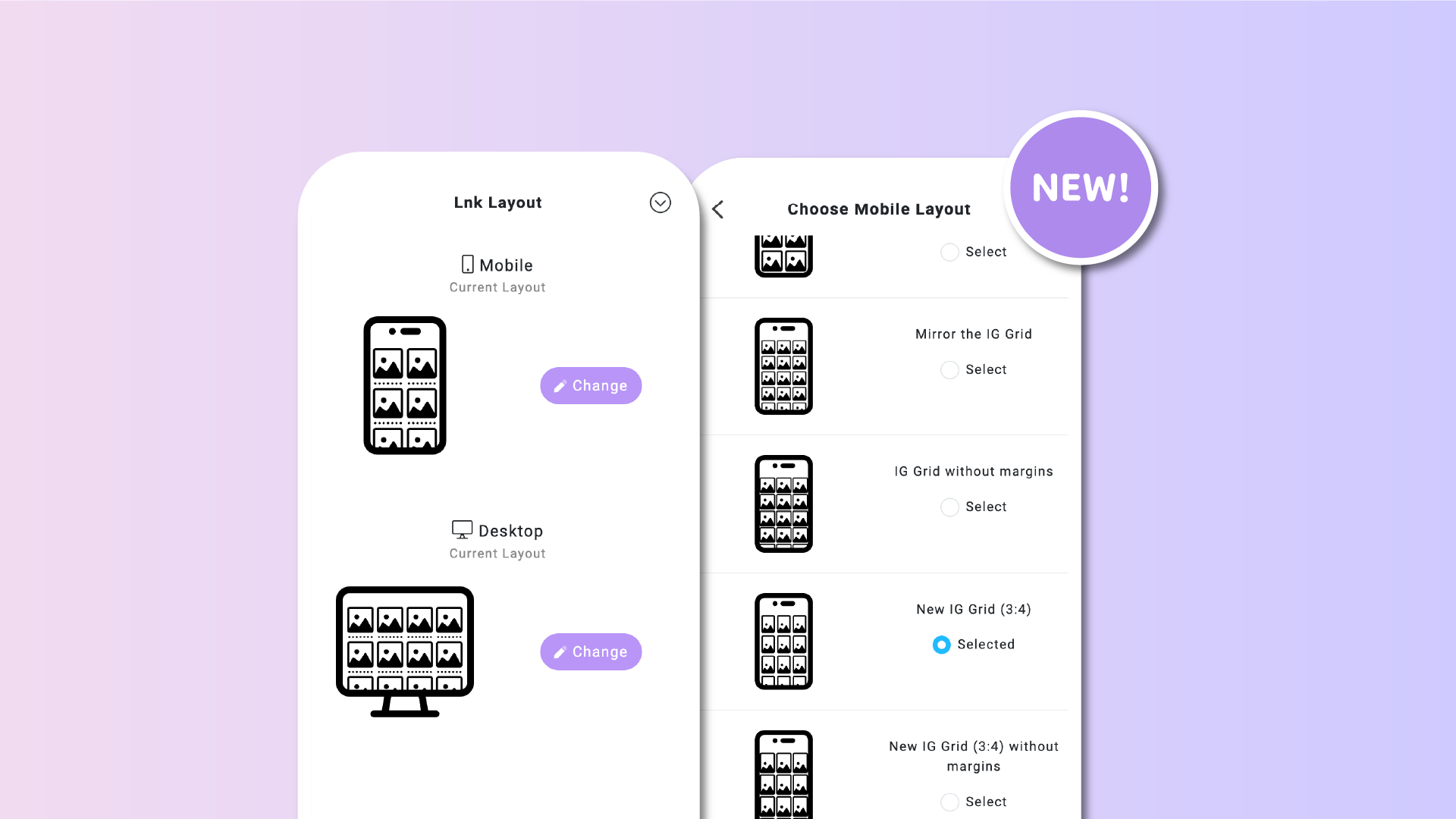View the currently Selected New IG Grid (3:4) option
The height and width of the screenshot is (819, 1456).
941,644
